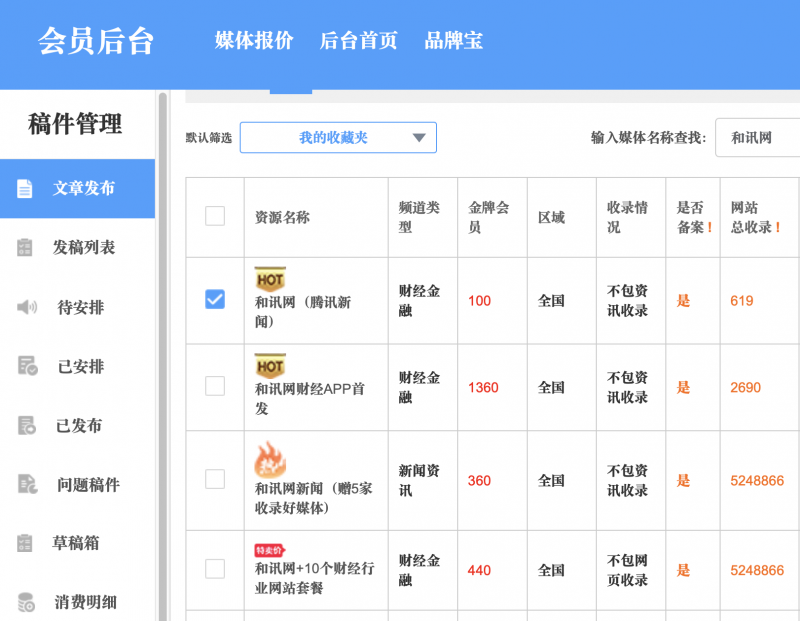Viewport: 800px width, 621px height.
Task: Click flame icon on 和讯网新闻 row
Action: pos(270,460)
